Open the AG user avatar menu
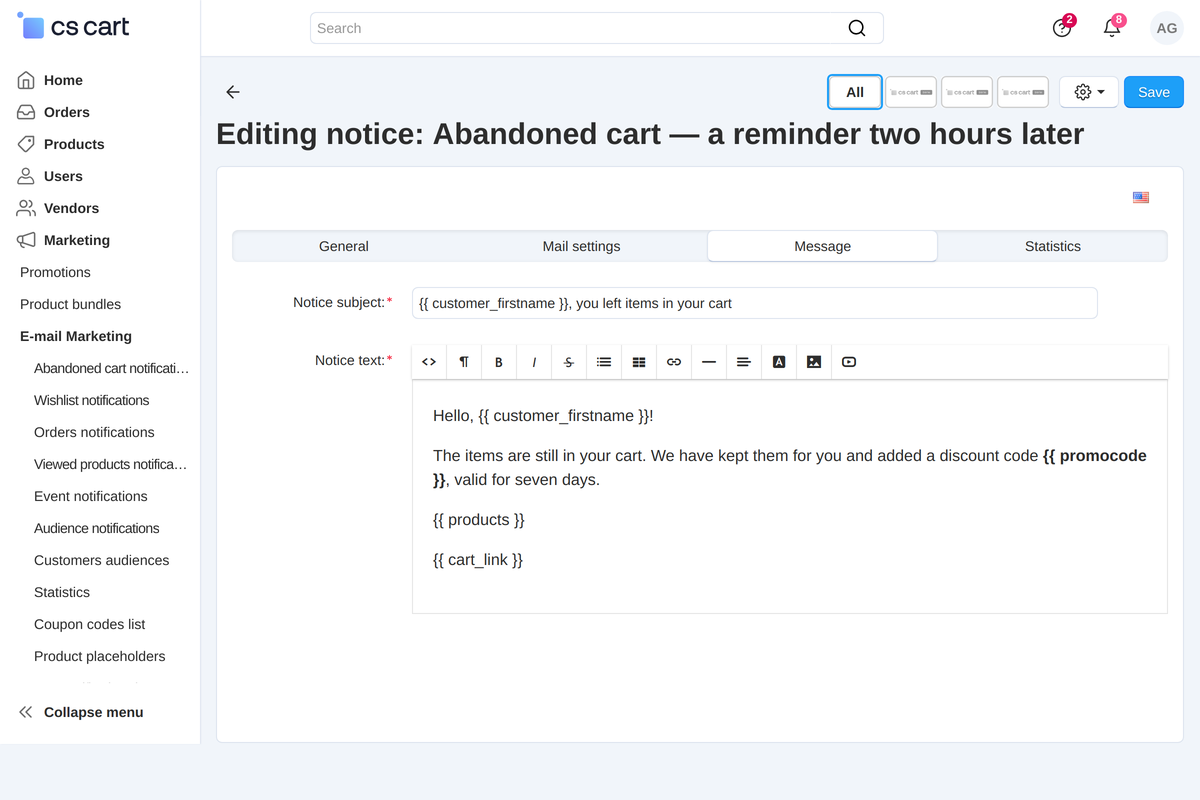This screenshot has width=1200, height=800. pyautogui.click(x=1166, y=28)
